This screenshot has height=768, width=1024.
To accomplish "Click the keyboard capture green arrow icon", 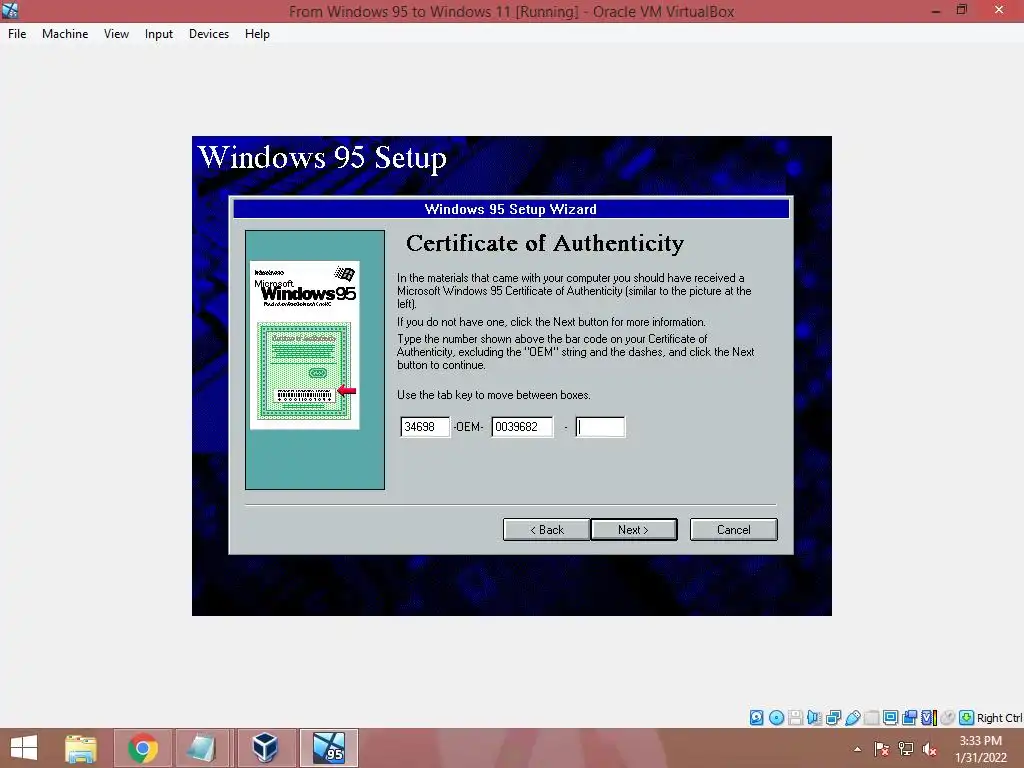I will [x=967, y=718].
